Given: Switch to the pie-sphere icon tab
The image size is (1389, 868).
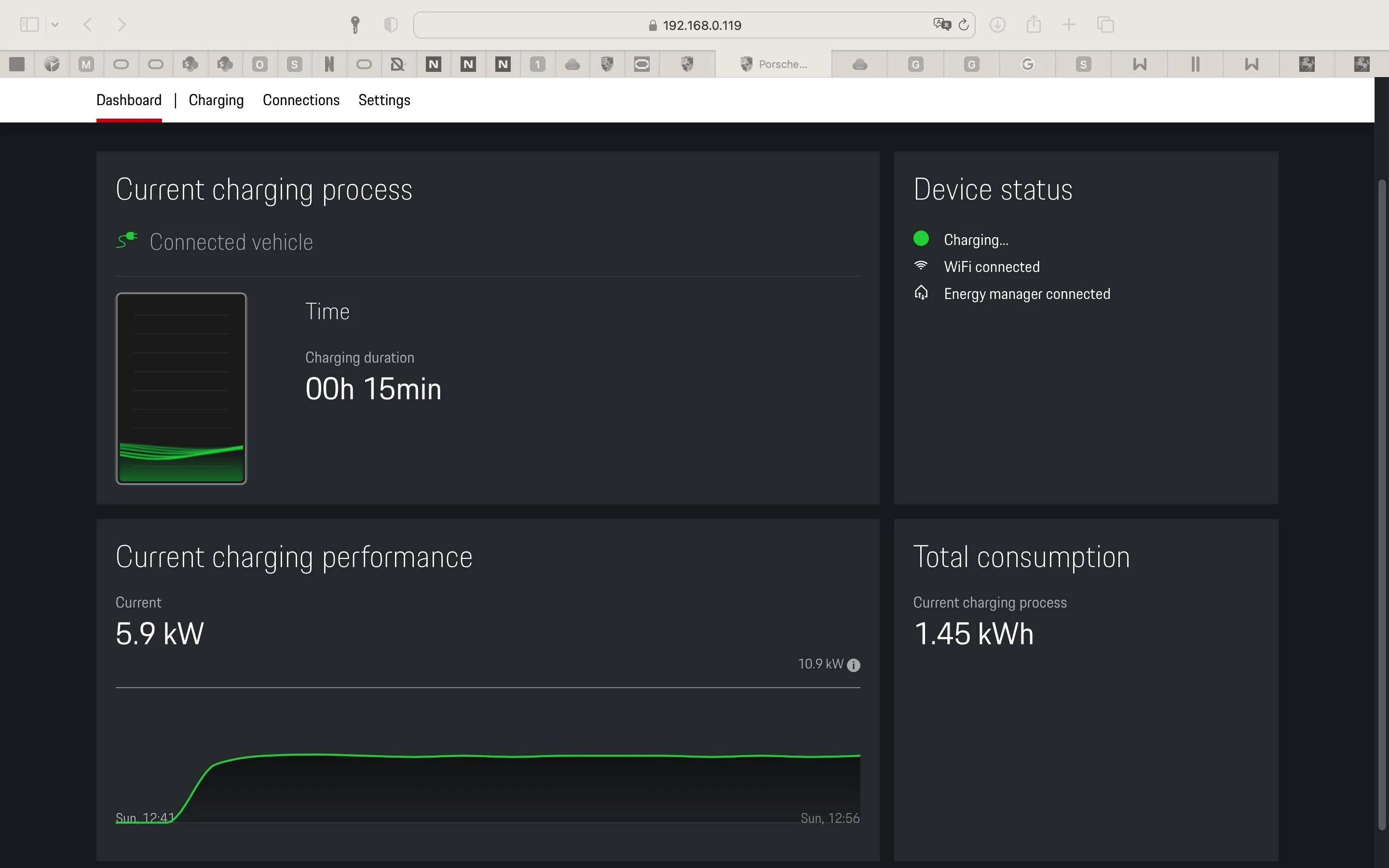Looking at the screenshot, I should (x=52, y=64).
